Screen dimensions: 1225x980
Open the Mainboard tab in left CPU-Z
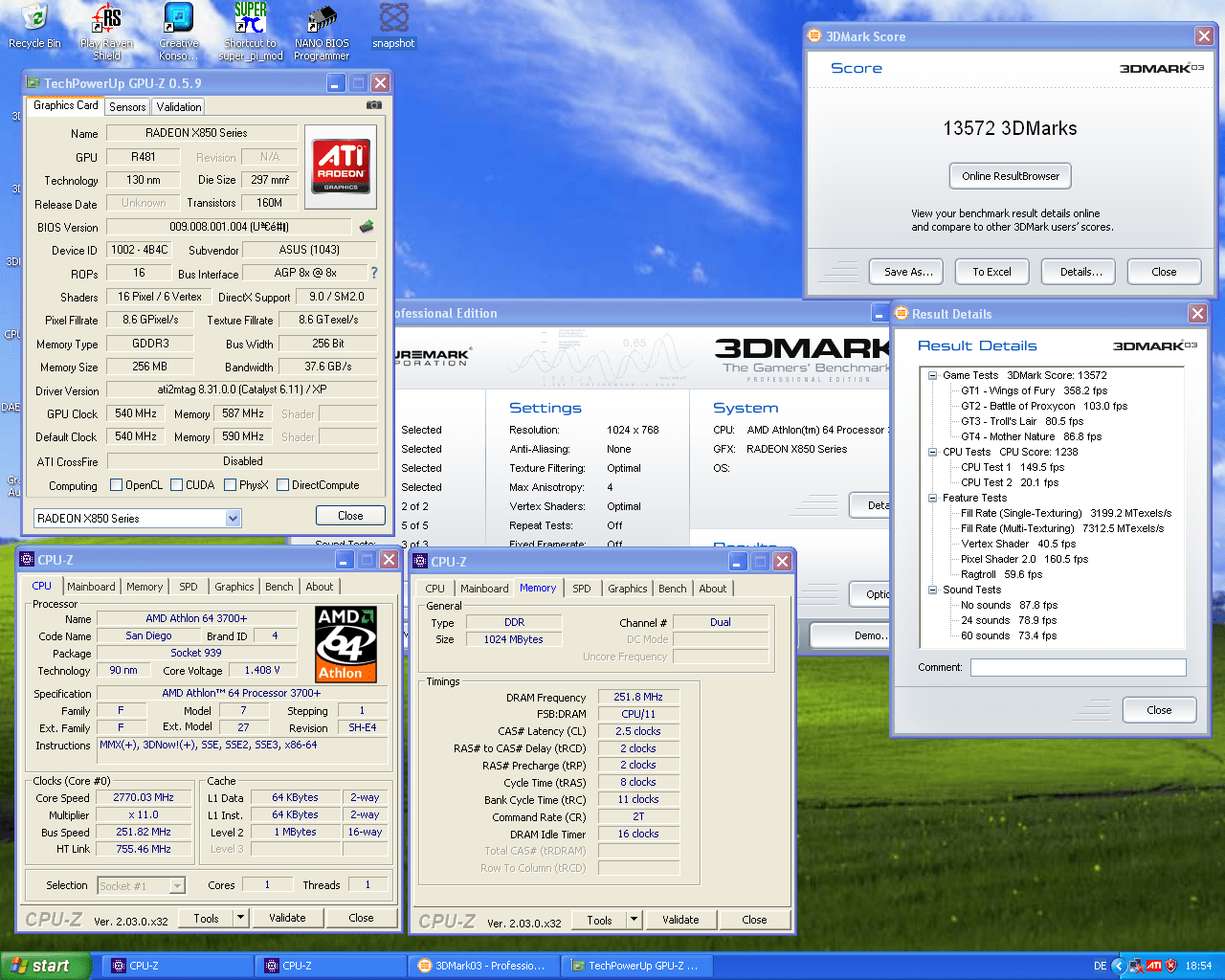pyautogui.click(x=91, y=587)
